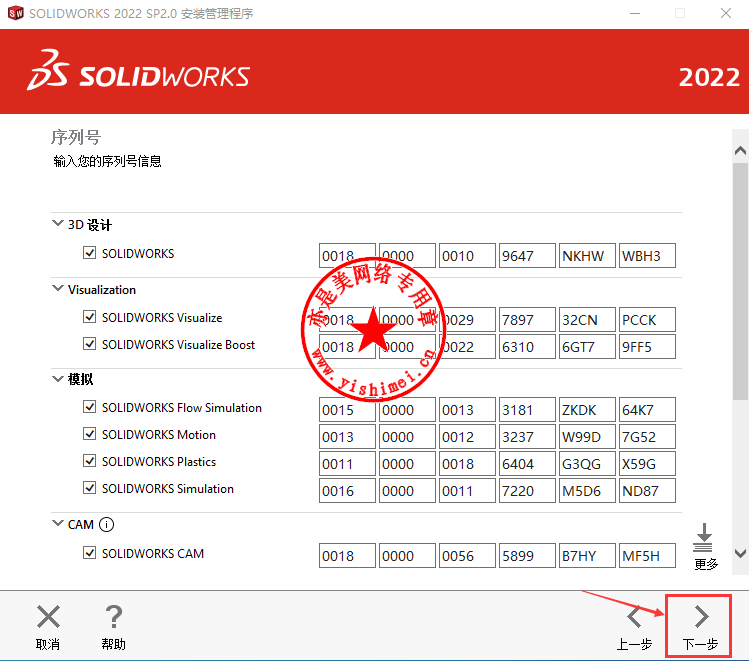749x661 pixels.
Task: Click Visualize serial field PCCK
Action: 647,320
